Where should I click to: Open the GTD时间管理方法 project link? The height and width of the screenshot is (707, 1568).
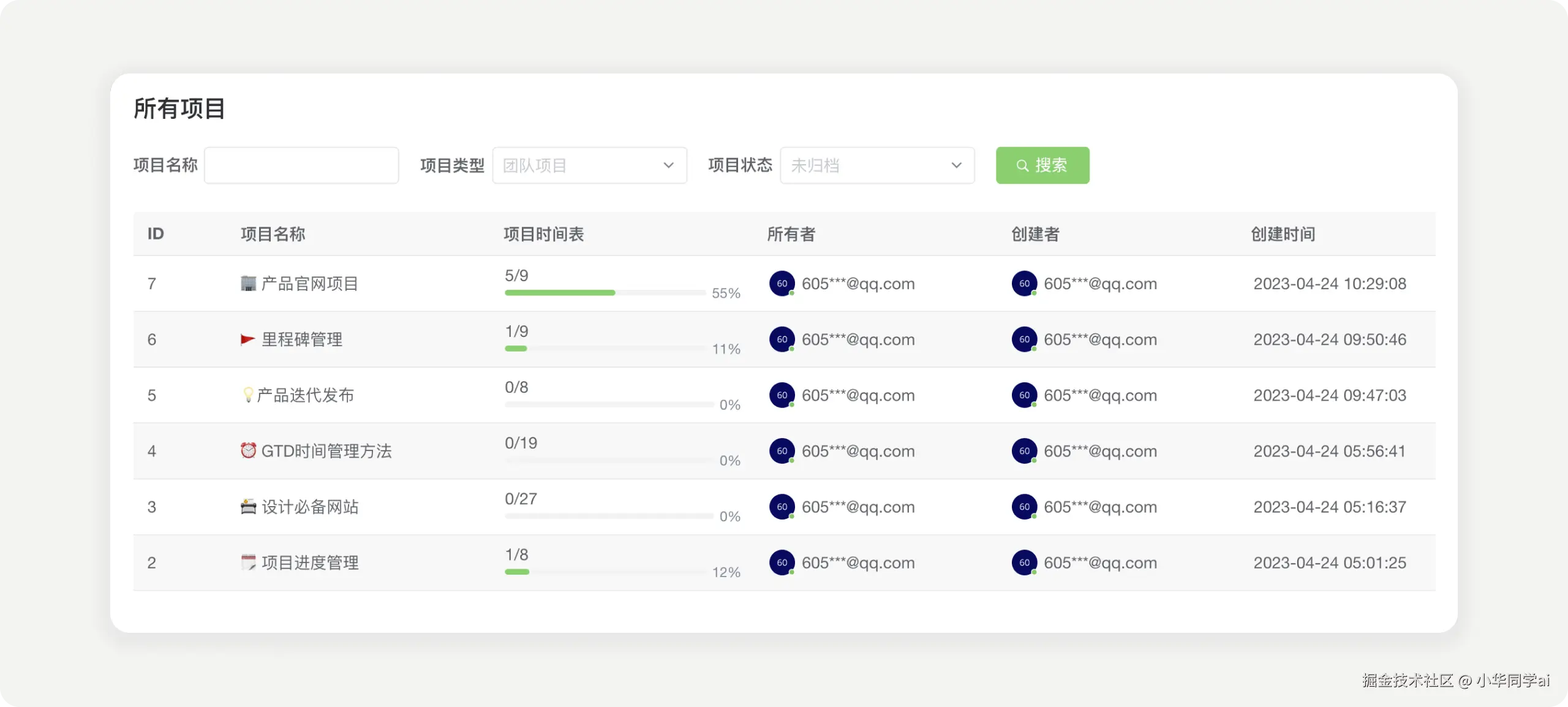coord(326,451)
